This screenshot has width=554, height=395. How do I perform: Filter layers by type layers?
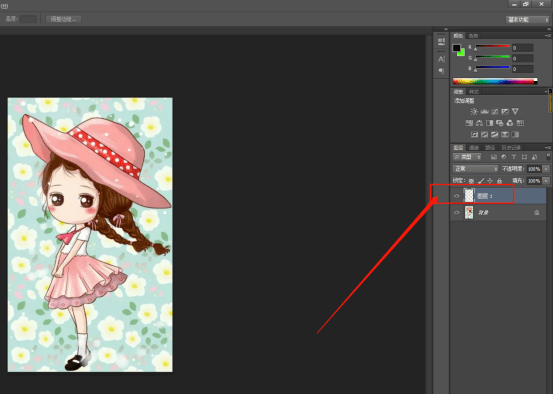[514, 157]
